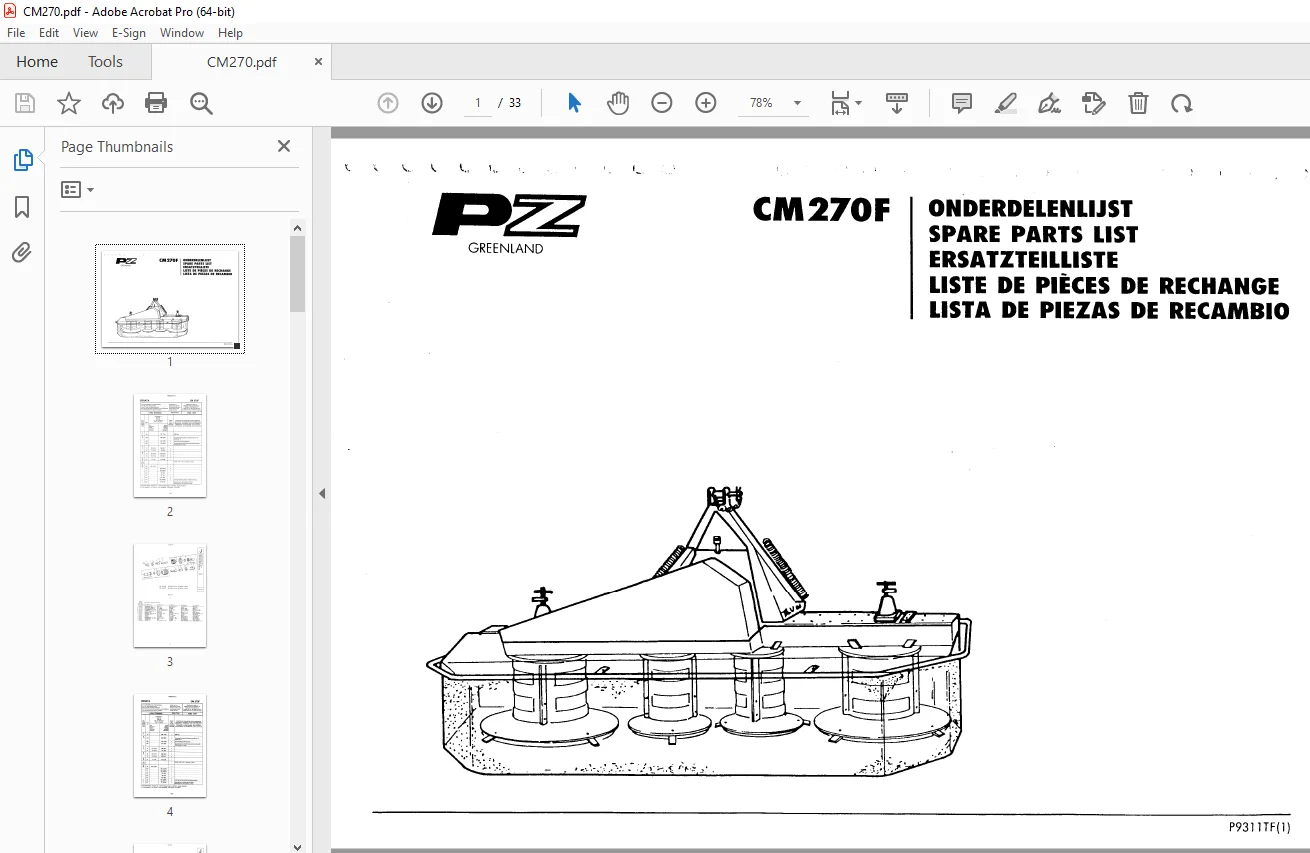Click the ERSATZTEILLISTE title line
1310x853 pixels.
coord(1023,260)
